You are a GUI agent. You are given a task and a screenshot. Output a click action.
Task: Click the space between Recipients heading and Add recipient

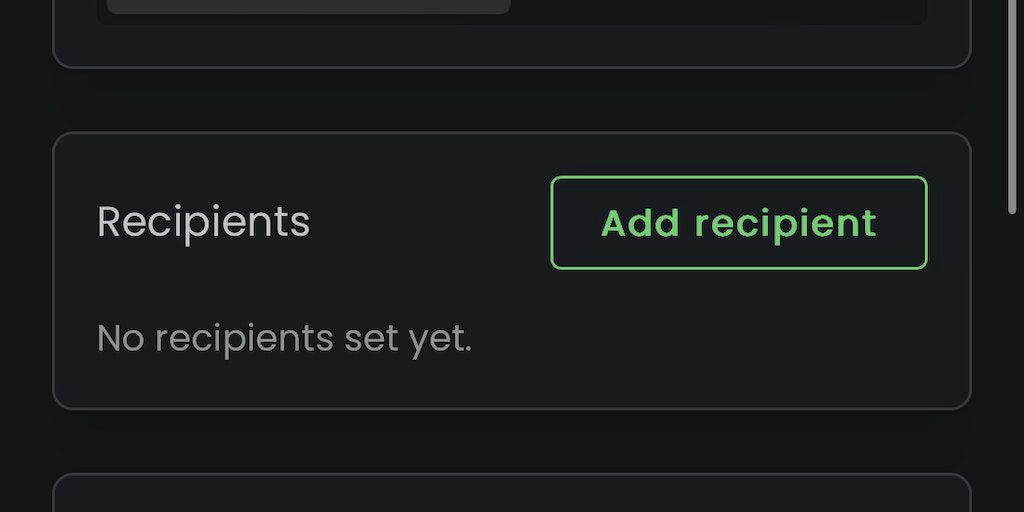430,222
